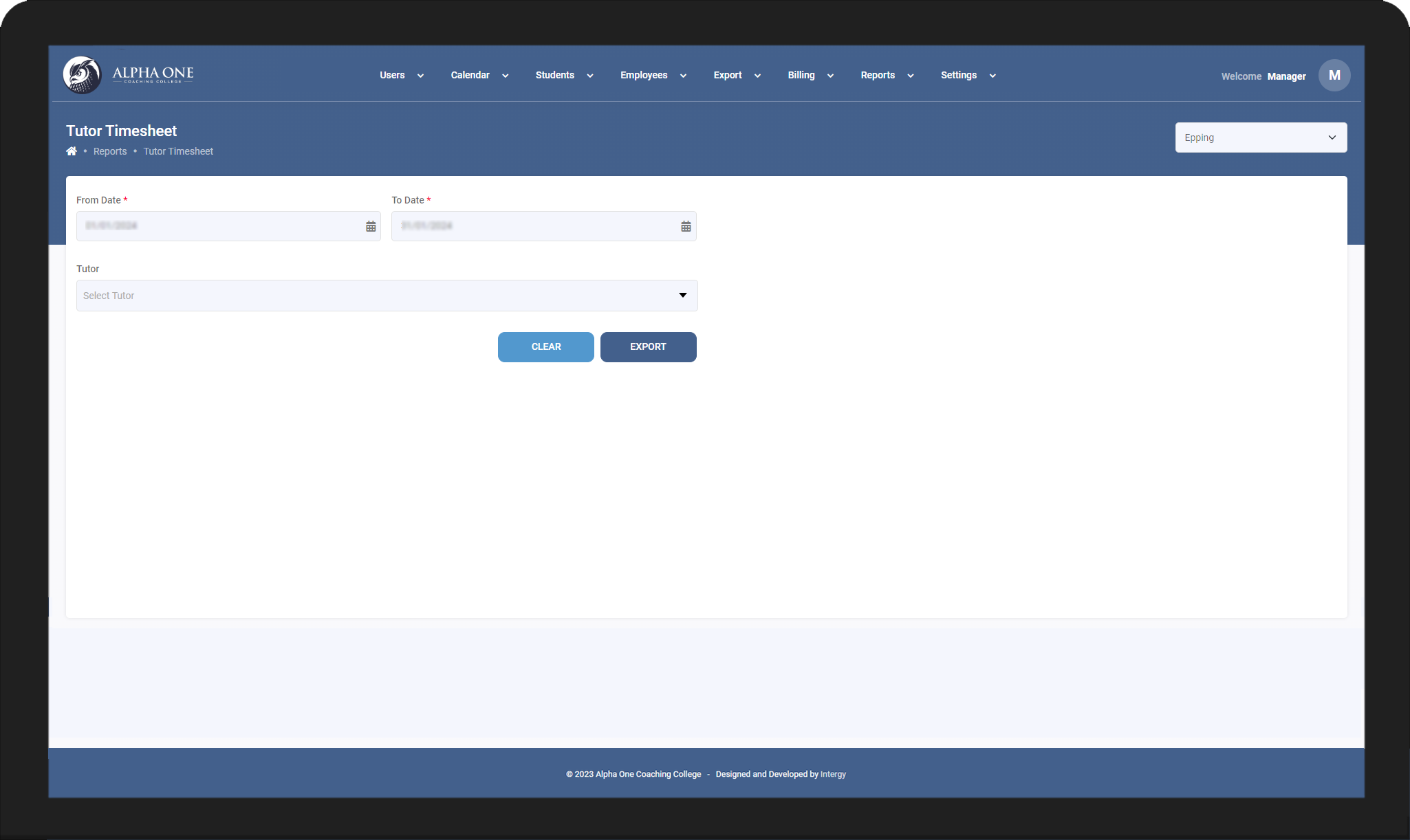Expand chevron next to Reports menu
Viewport: 1410px width, 840px height.
(911, 76)
